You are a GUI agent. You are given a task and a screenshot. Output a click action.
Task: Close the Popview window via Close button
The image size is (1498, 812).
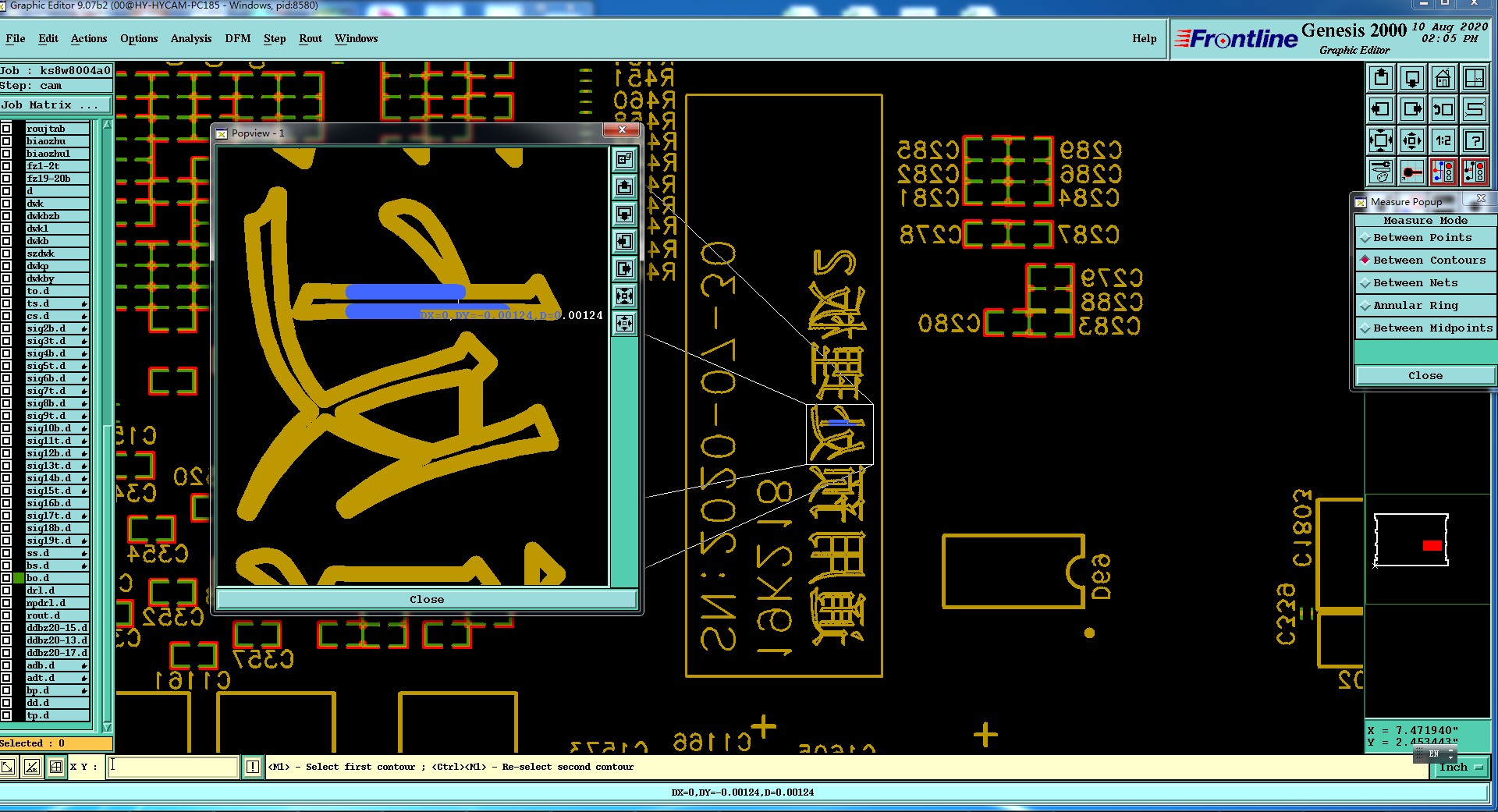pos(427,599)
